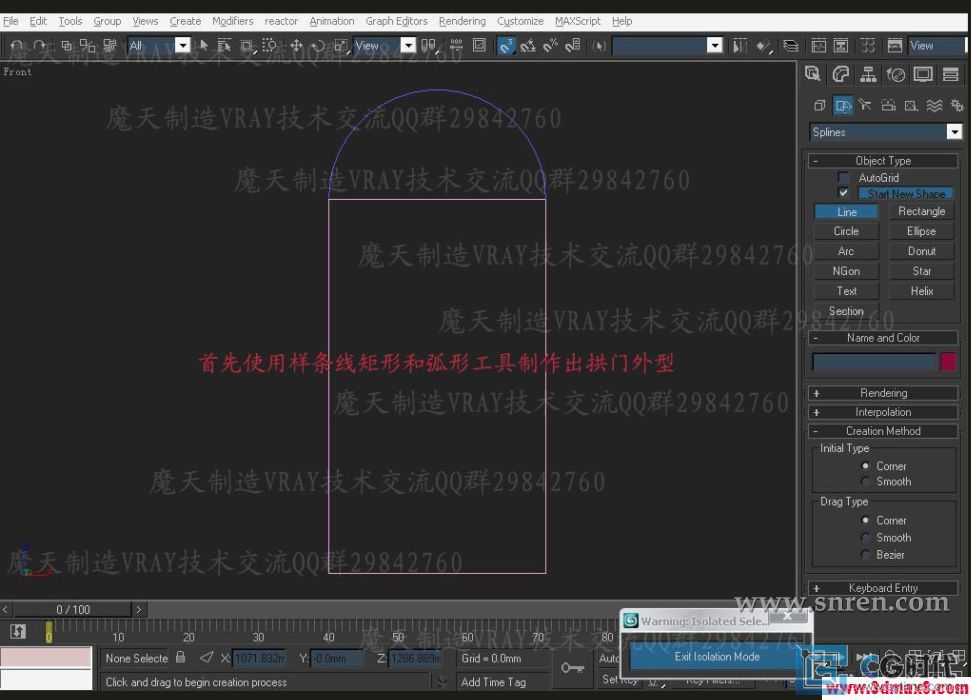
Task: Select Drag Type Smooth radio button
Action: tap(865, 538)
